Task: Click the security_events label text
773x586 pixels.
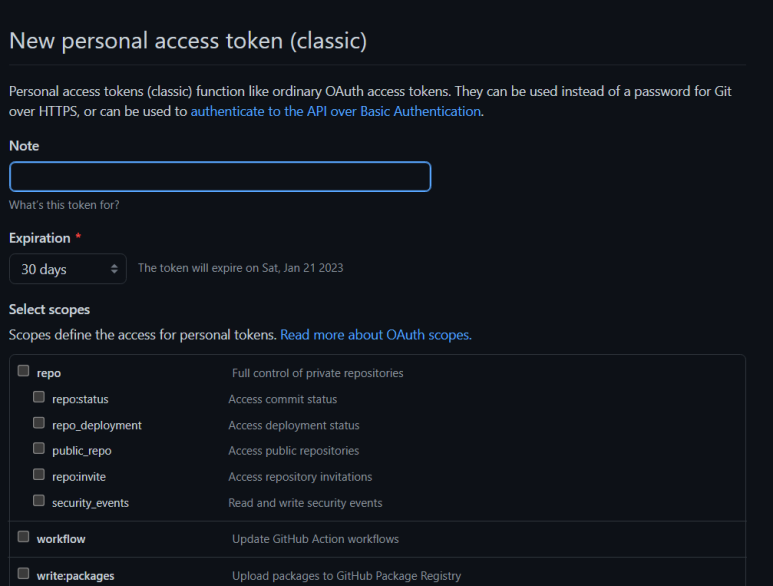Action: 90,503
